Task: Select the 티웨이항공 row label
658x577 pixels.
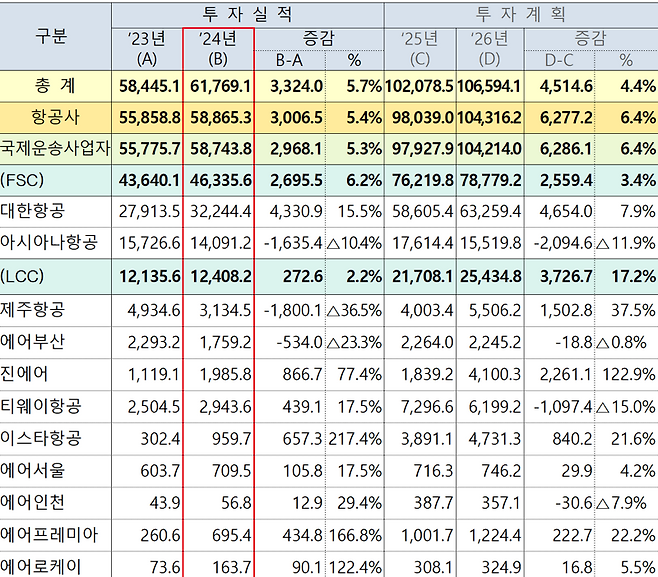Action: (x=40, y=406)
